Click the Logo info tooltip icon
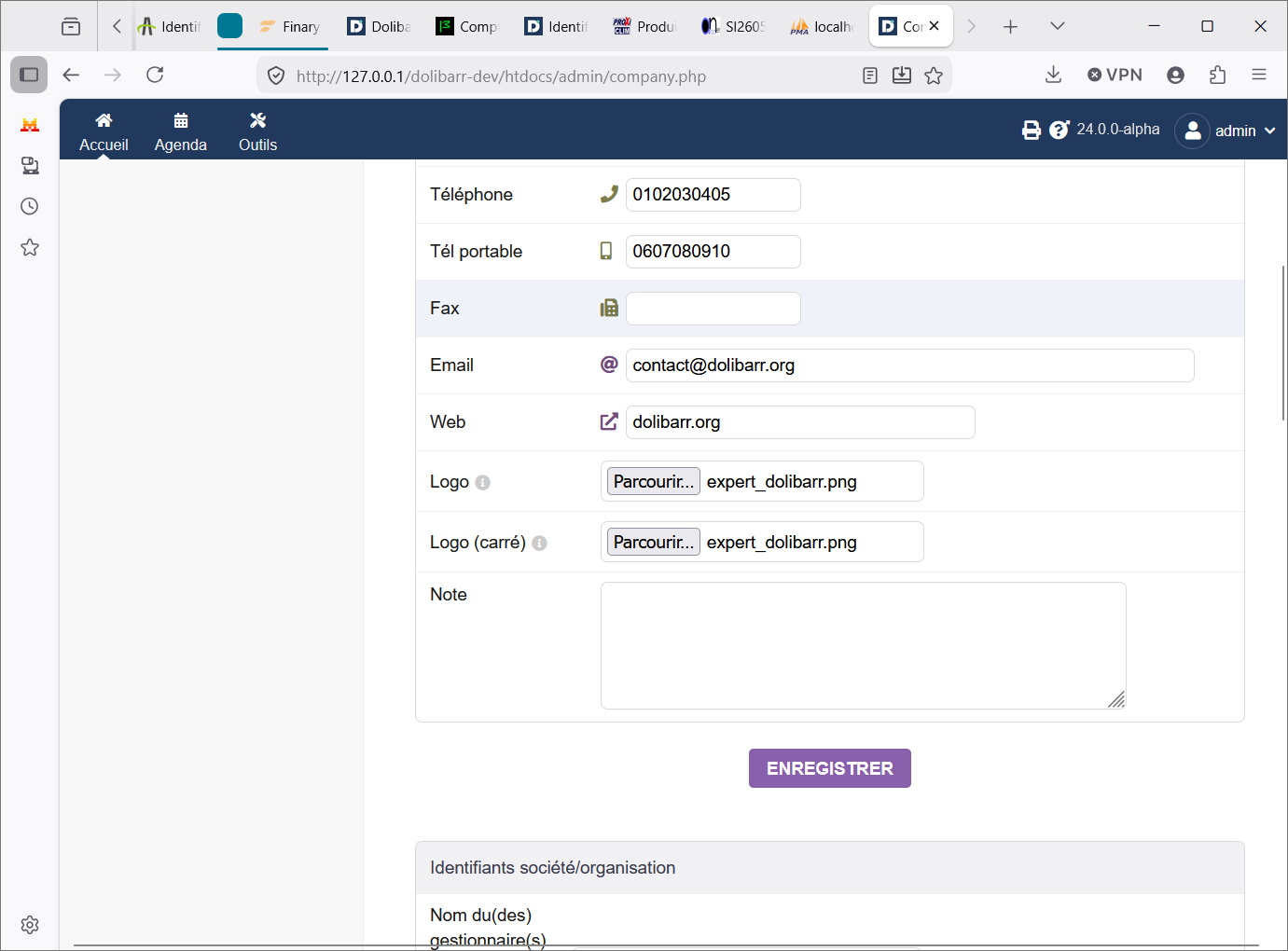This screenshot has width=1288, height=951. point(482,482)
